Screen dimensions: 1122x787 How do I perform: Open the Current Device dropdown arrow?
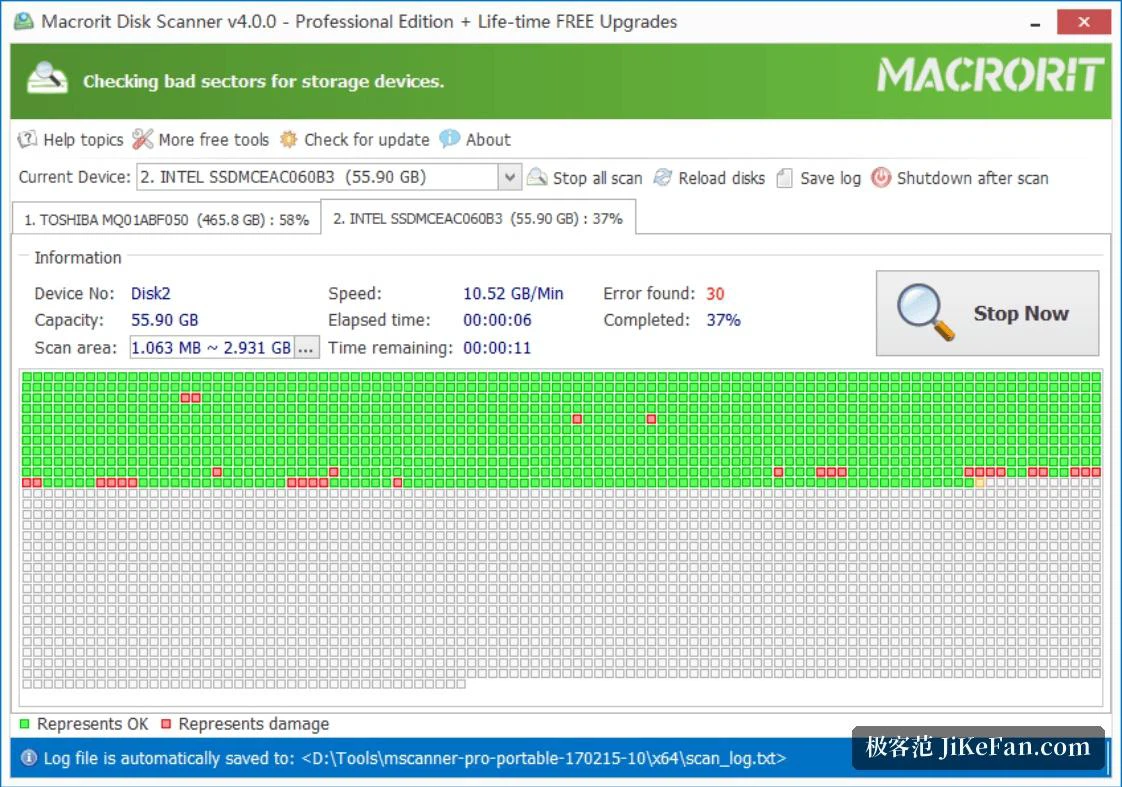[x=509, y=177]
